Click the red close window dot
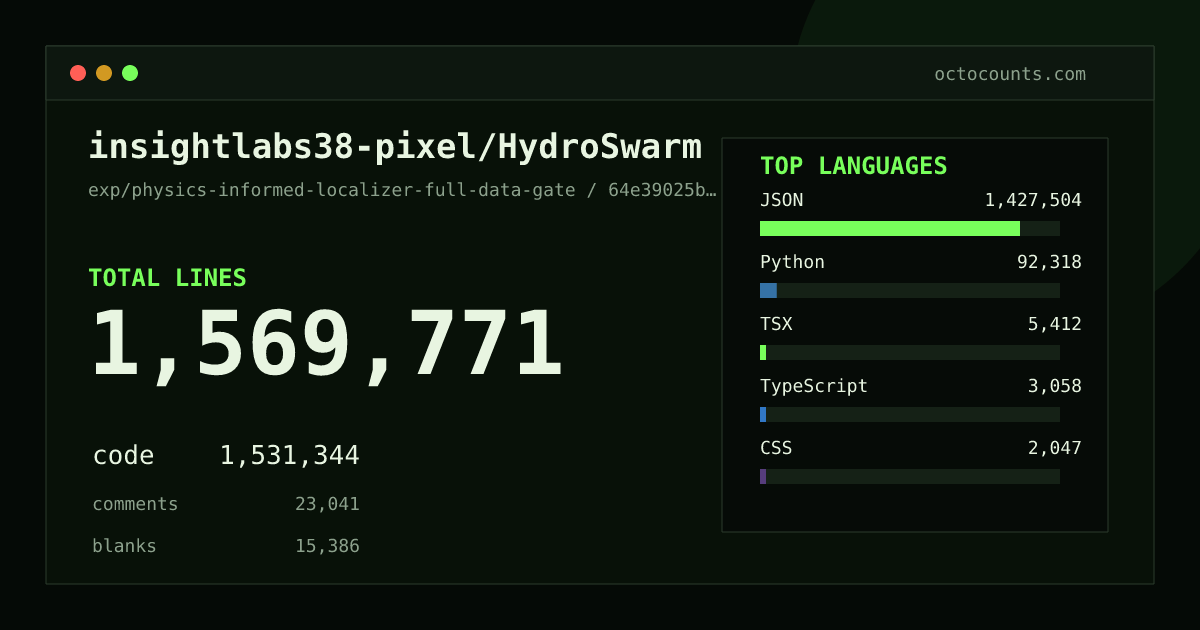The image size is (1200, 630). point(78,73)
